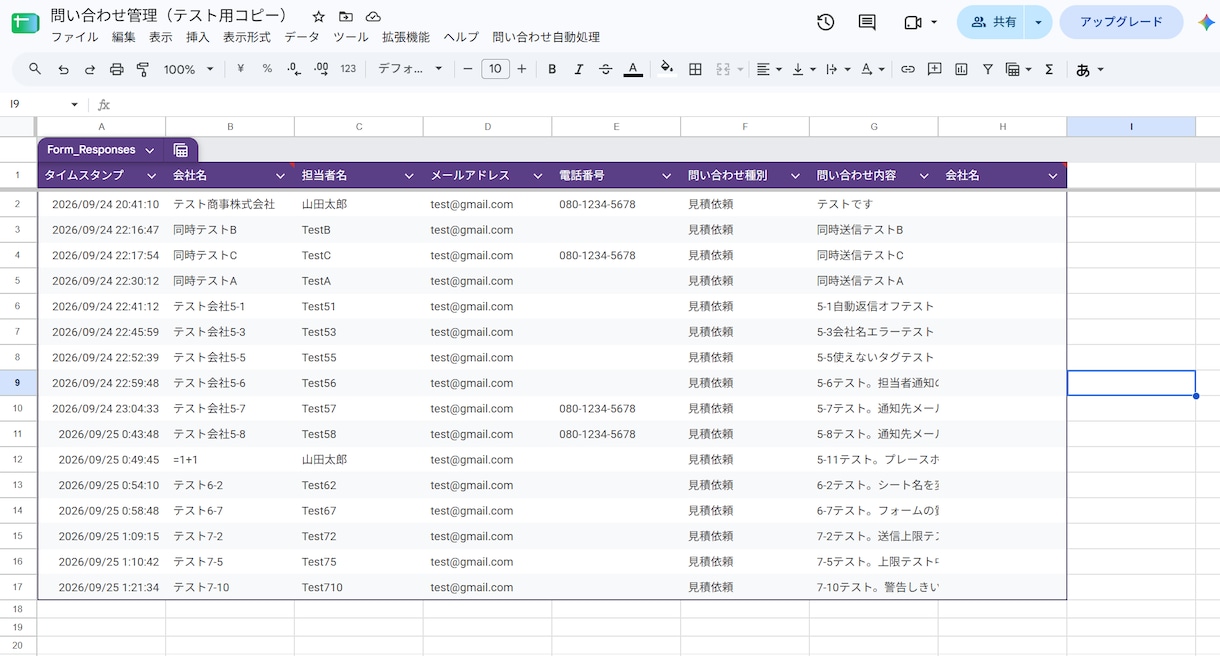Open the ファイル menu
This screenshot has width=1220, height=656.
tap(75, 37)
